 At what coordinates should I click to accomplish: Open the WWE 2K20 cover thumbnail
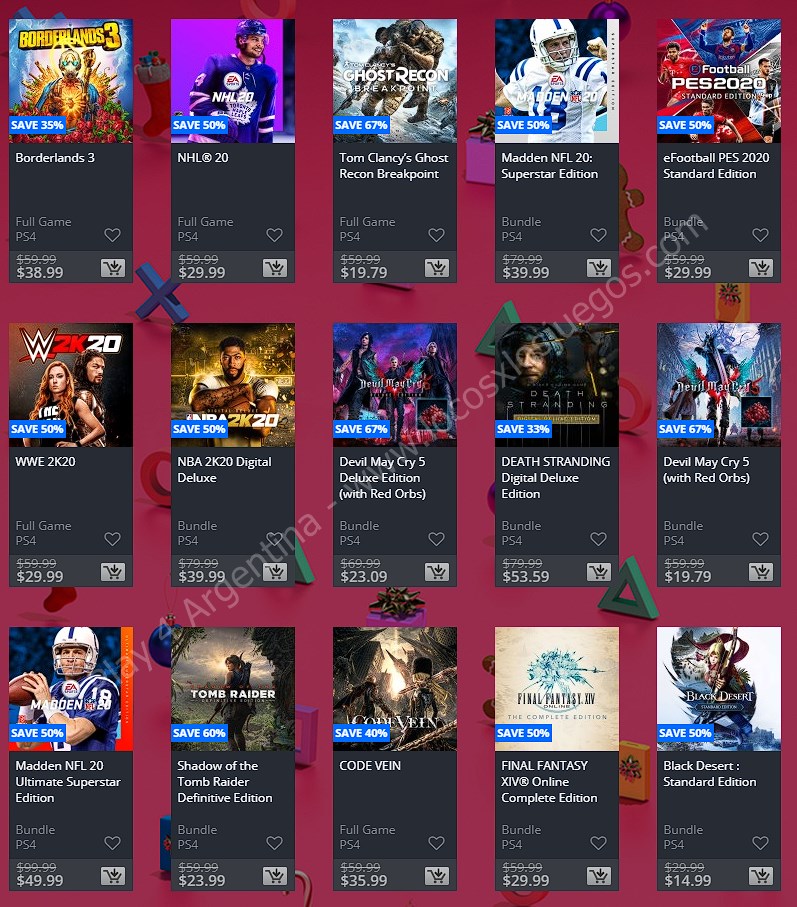tap(71, 385)
